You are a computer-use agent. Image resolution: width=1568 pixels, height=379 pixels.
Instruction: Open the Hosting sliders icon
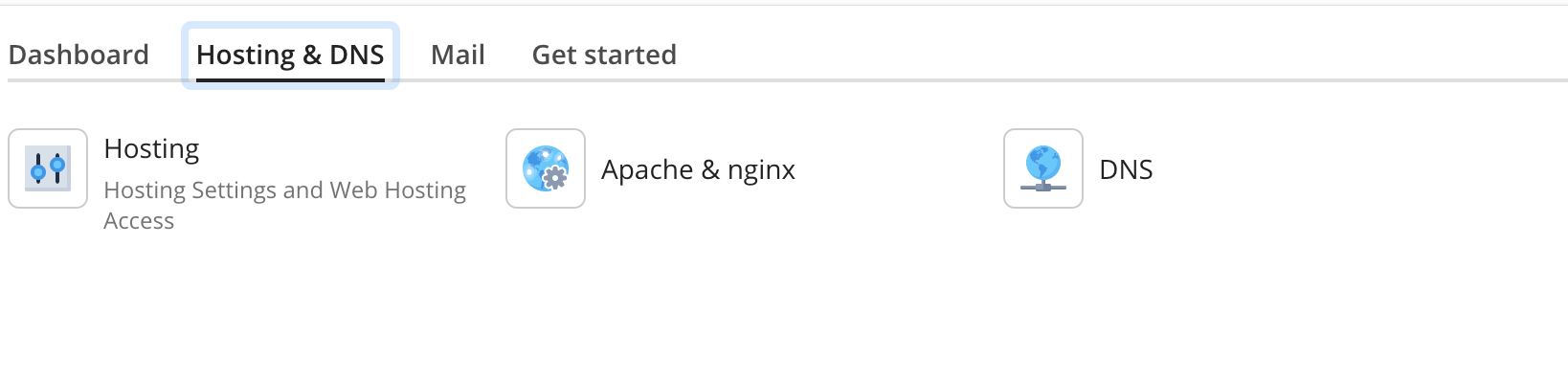pyautogui.click(x=48, y=168)
